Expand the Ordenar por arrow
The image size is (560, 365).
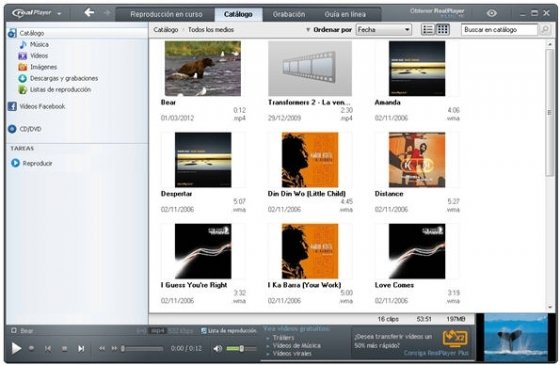click(308, 30)
